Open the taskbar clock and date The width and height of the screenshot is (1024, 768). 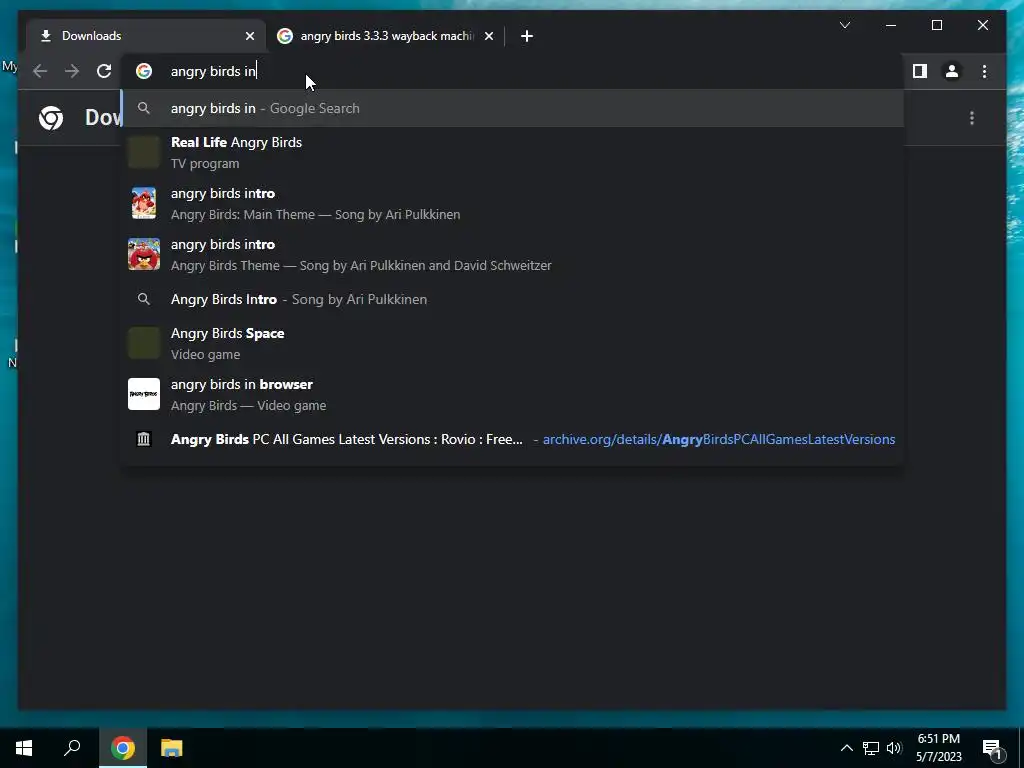click(938, 748)
